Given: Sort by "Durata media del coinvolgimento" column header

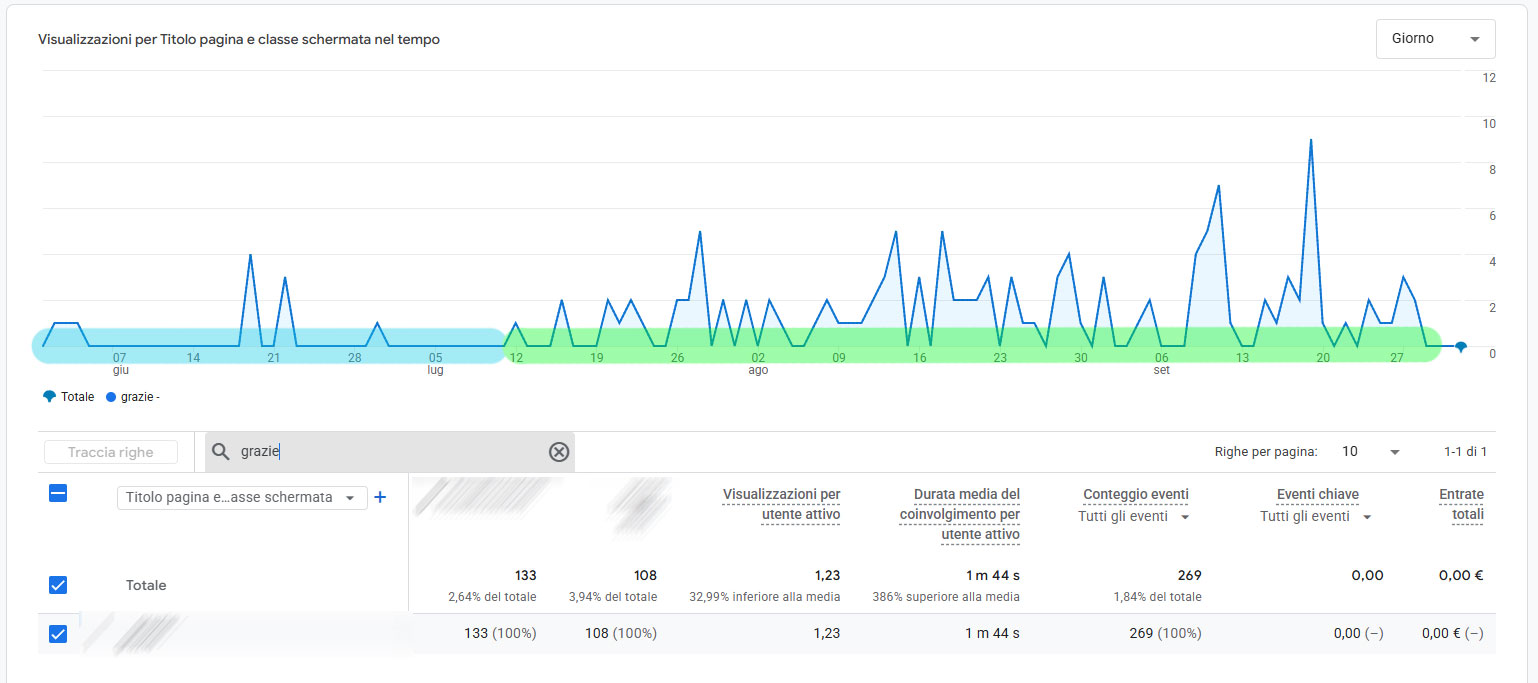Looking at the screenshot, I should [x=959, y=515].
